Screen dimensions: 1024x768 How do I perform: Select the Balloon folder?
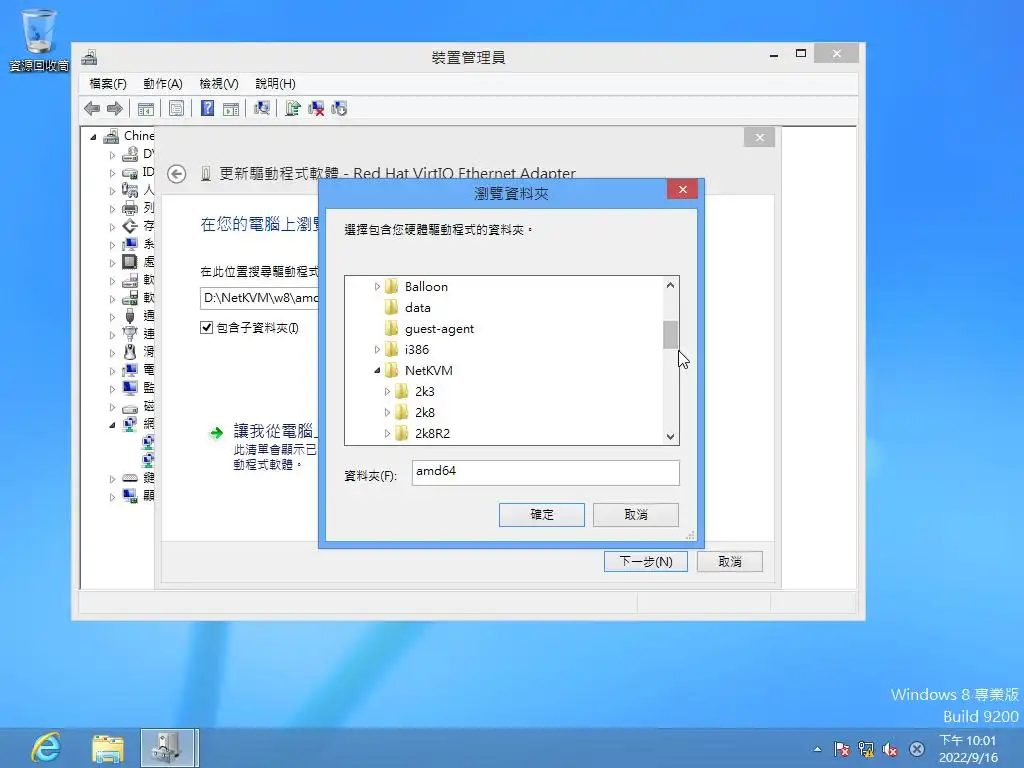pos(426,287)
